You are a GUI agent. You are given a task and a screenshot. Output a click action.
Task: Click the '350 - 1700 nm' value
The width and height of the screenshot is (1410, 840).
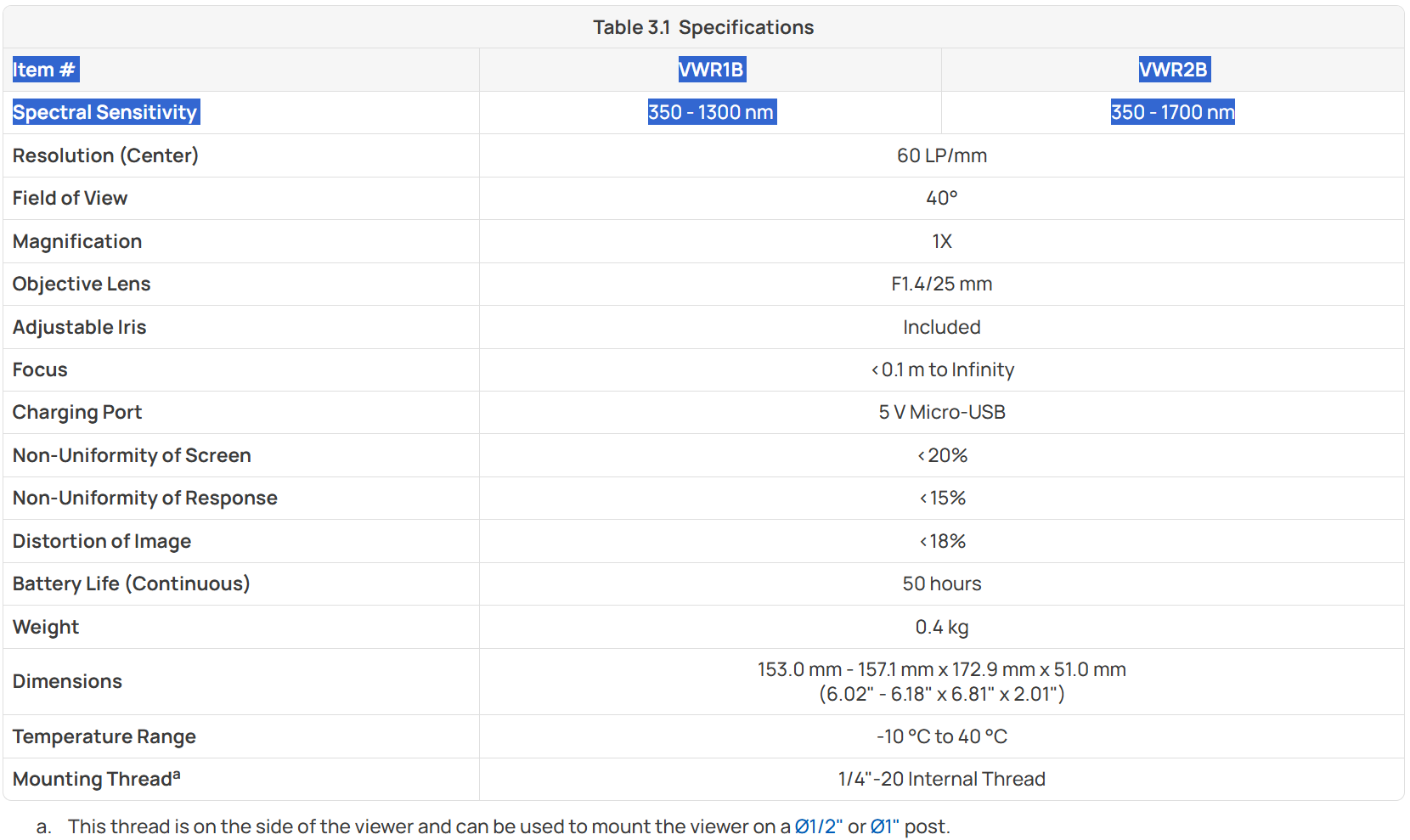click(x=1173, y=112)
